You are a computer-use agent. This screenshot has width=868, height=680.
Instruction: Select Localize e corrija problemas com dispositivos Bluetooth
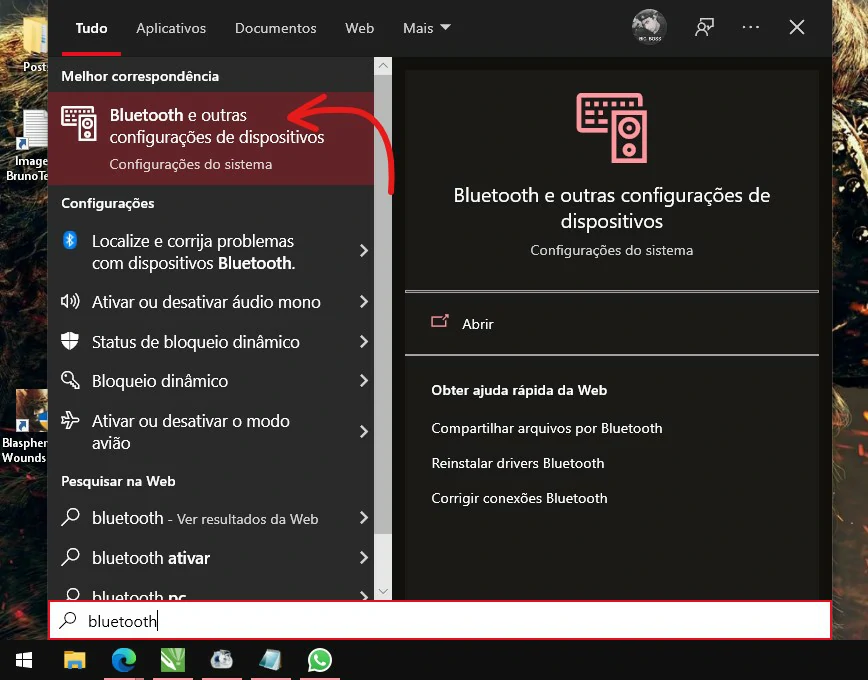(210, 251)
